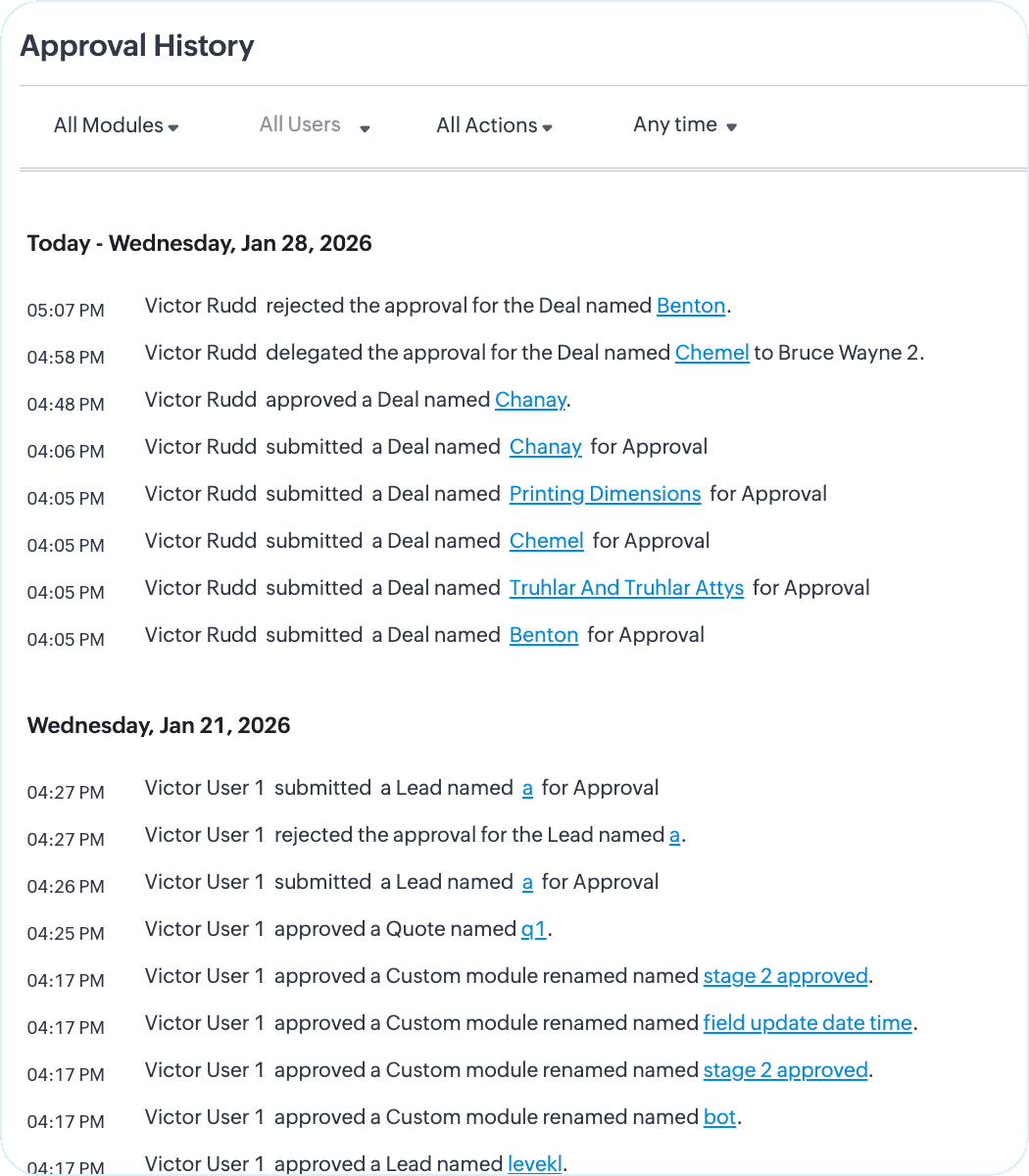The height and width of the screenshot is (1176, 1029).
Task: Open the Benton link in the rejected entry
Action: click(x=691, y=306)
